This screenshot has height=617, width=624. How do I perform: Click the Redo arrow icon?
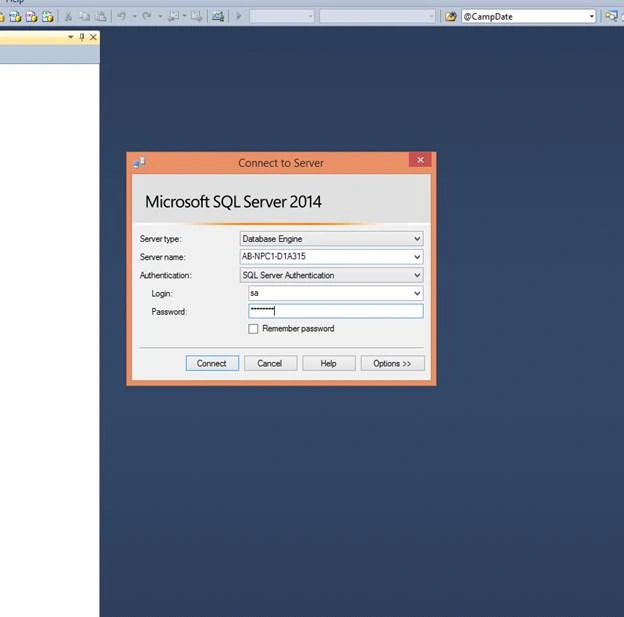click(147, 16)
